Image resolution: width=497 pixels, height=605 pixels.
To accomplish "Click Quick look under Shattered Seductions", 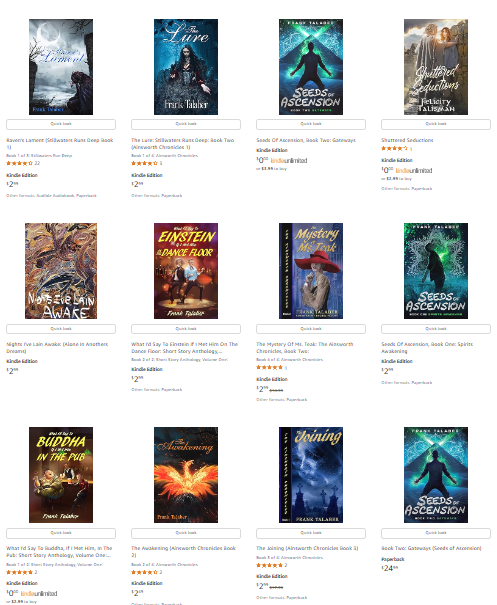I will [436, 124].
